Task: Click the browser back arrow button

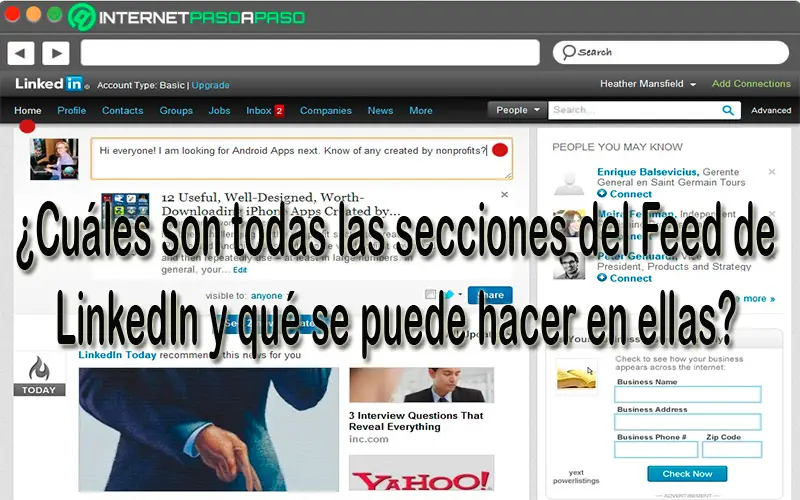Action: coord(21,53)
